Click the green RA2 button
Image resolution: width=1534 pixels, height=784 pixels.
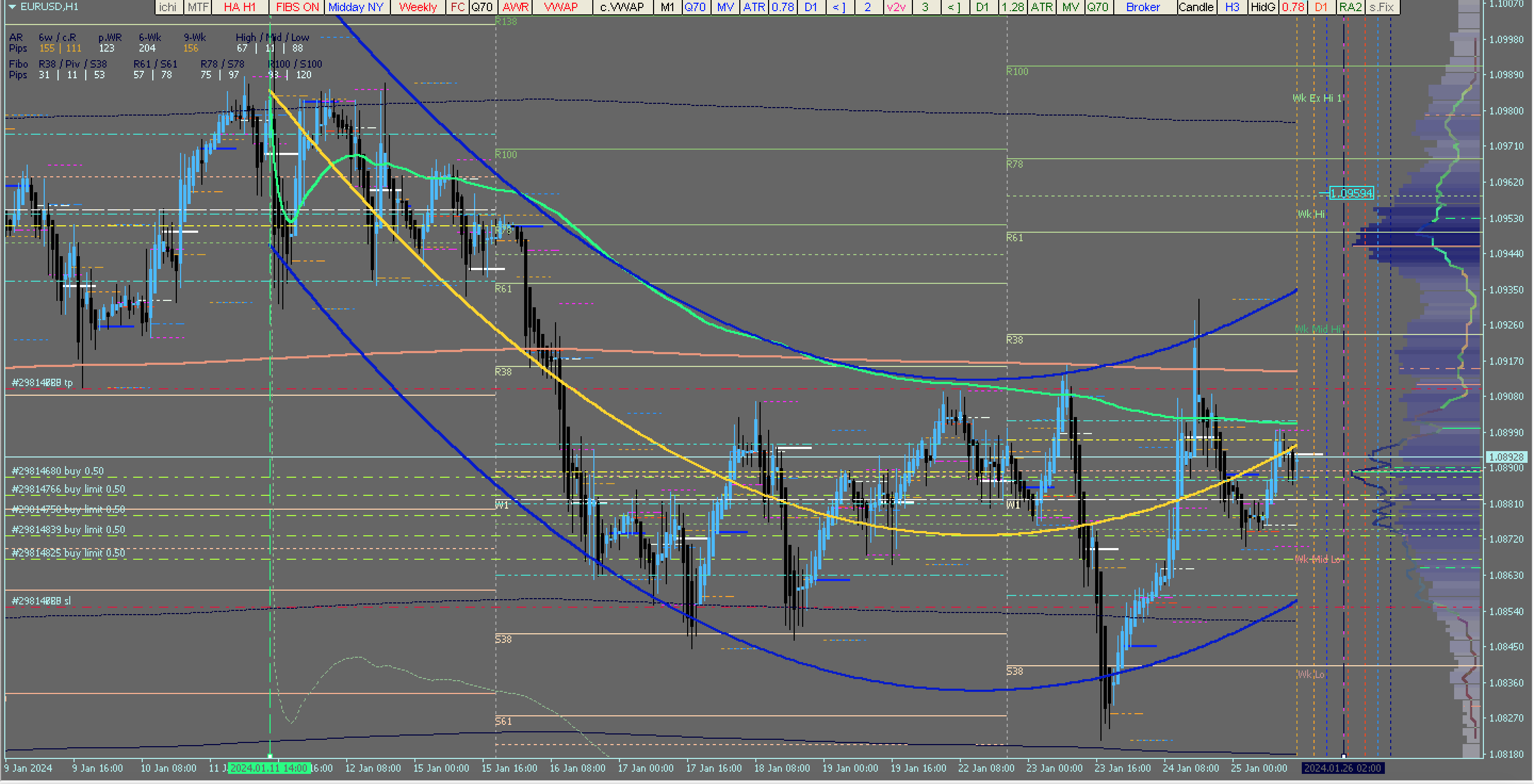point(1350,7)
